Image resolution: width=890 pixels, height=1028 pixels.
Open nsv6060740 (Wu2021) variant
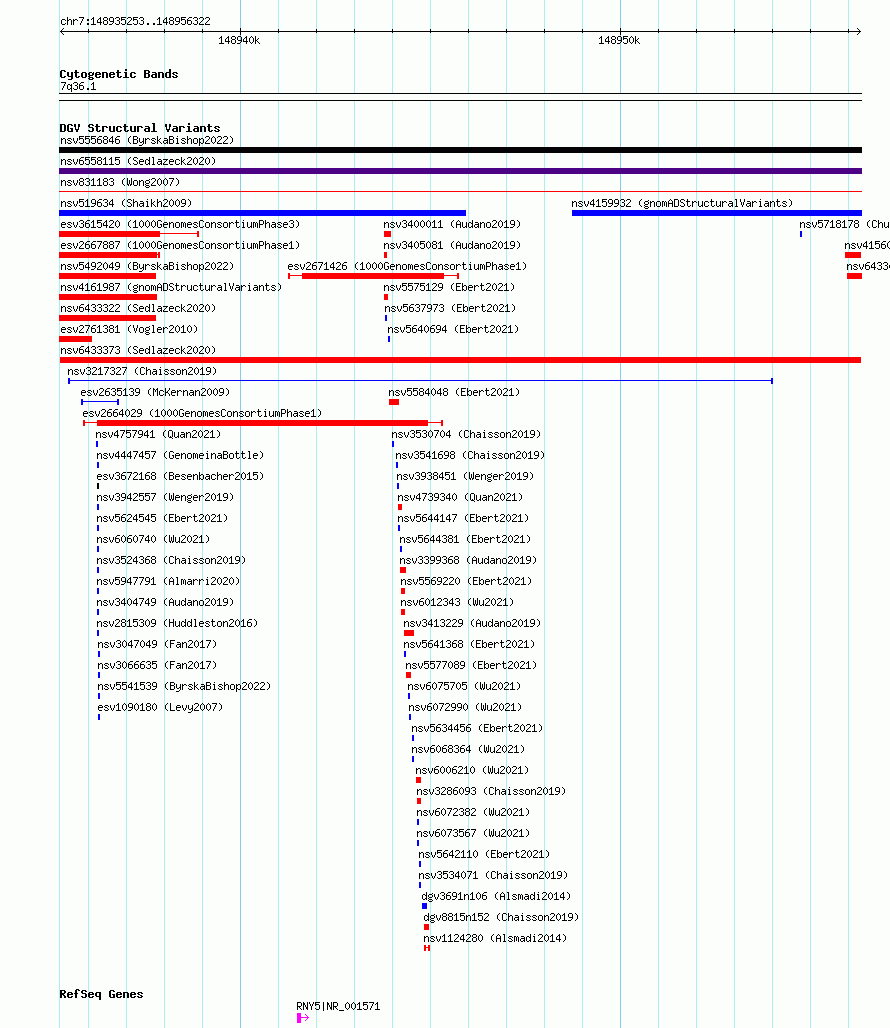tap(153, 539)
